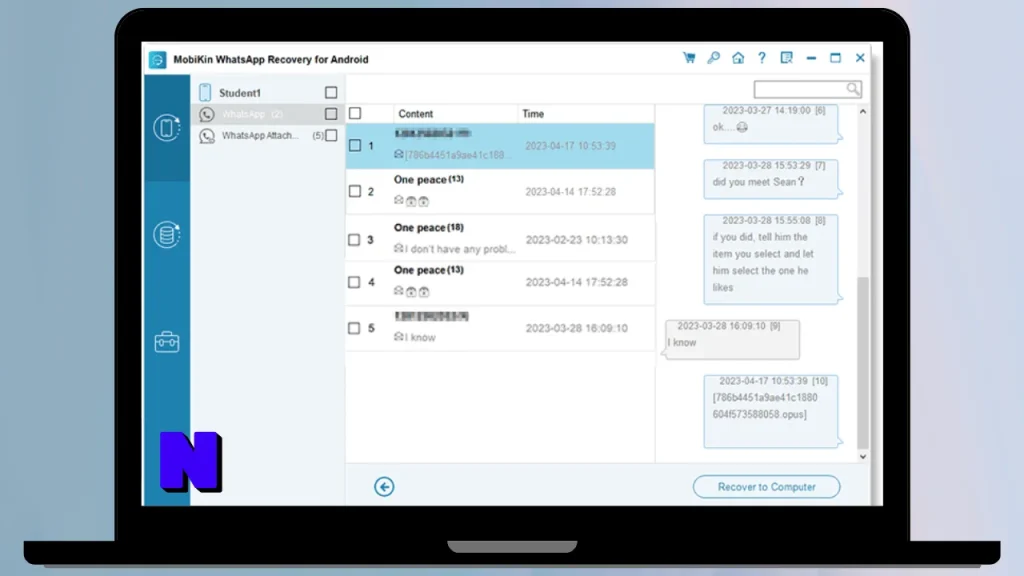Click time '2023-03-28 16:09:10' in row 5
The height and width of the screenshot is (576, 1024).
click(577, 328)
